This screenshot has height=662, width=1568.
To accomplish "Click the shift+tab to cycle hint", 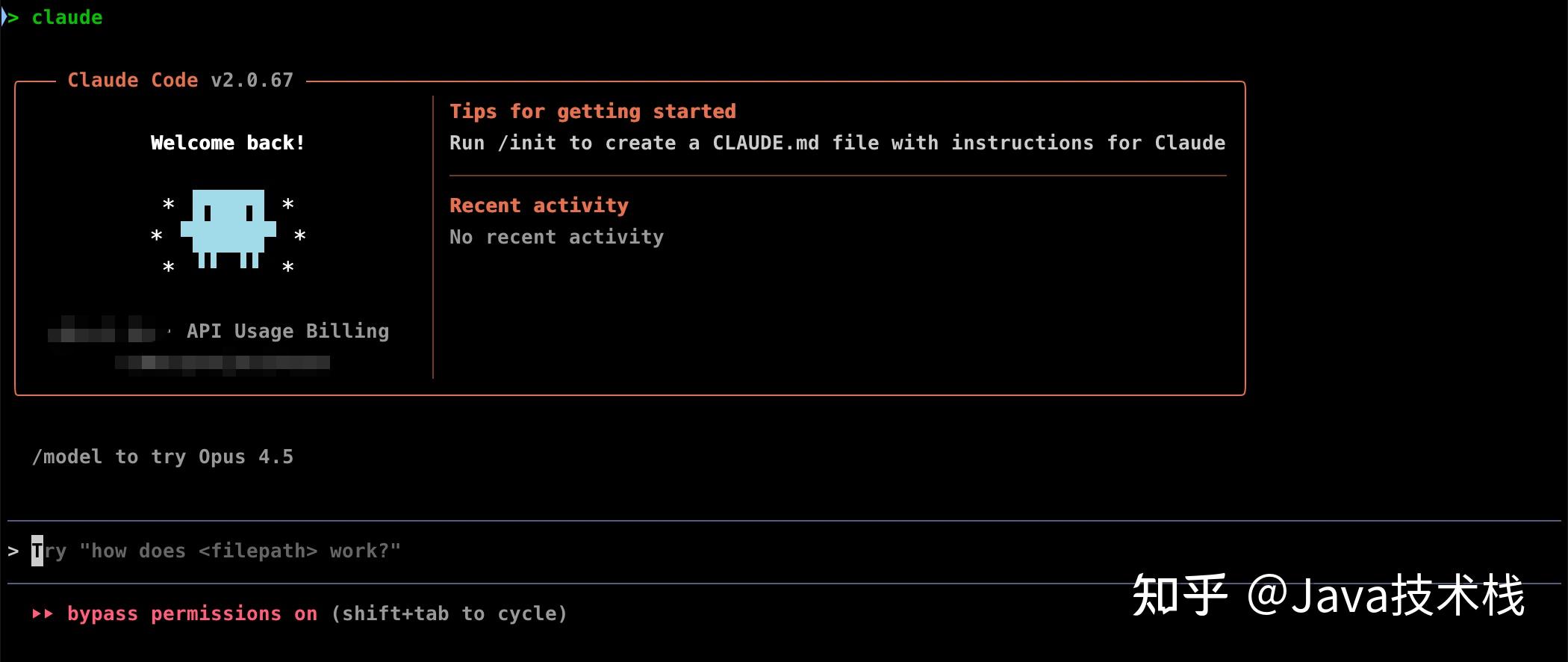I will coord(449,613).
